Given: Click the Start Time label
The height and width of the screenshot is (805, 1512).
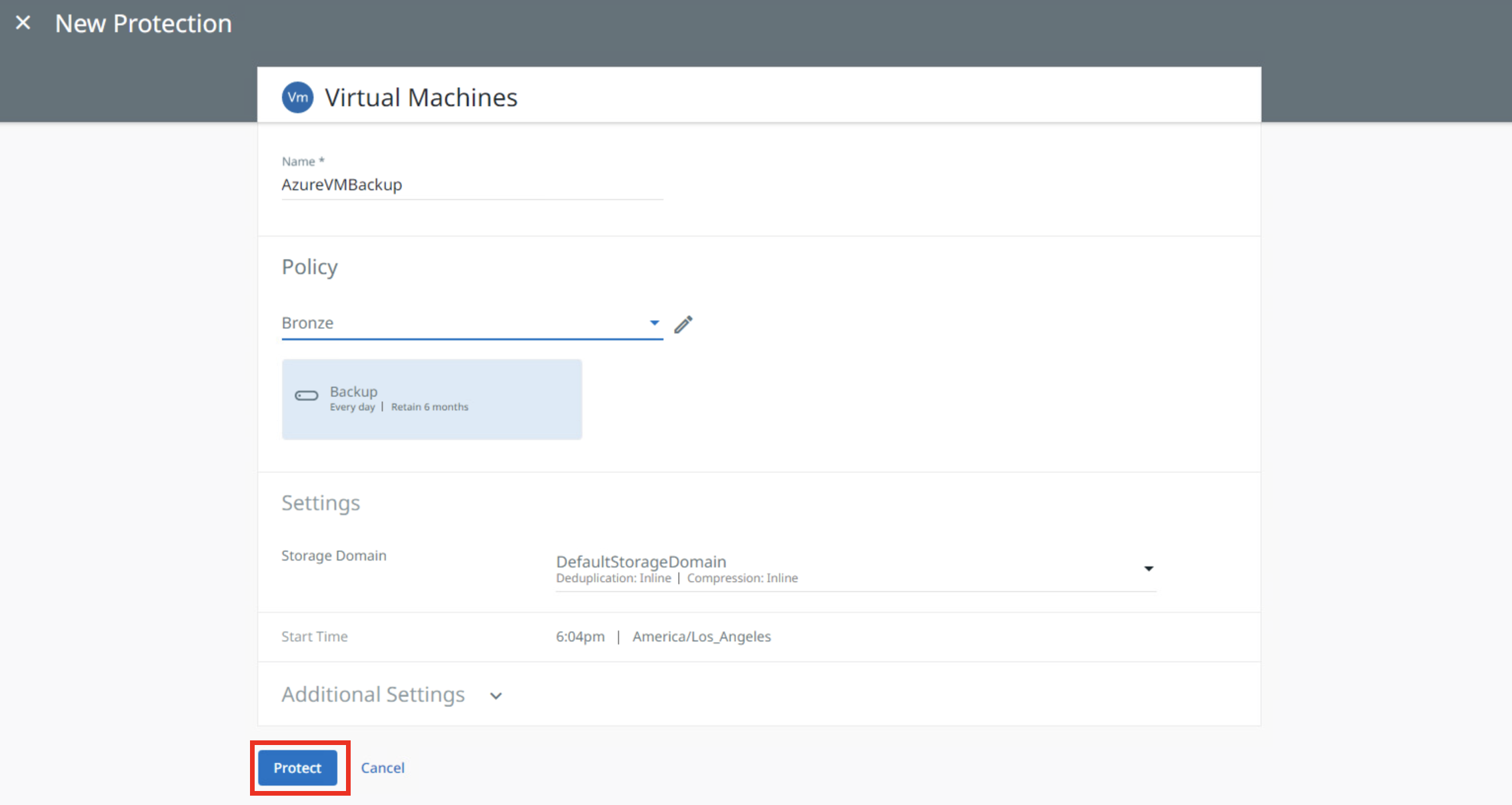Looking at the screenshot, I should [x=315, y=636].
